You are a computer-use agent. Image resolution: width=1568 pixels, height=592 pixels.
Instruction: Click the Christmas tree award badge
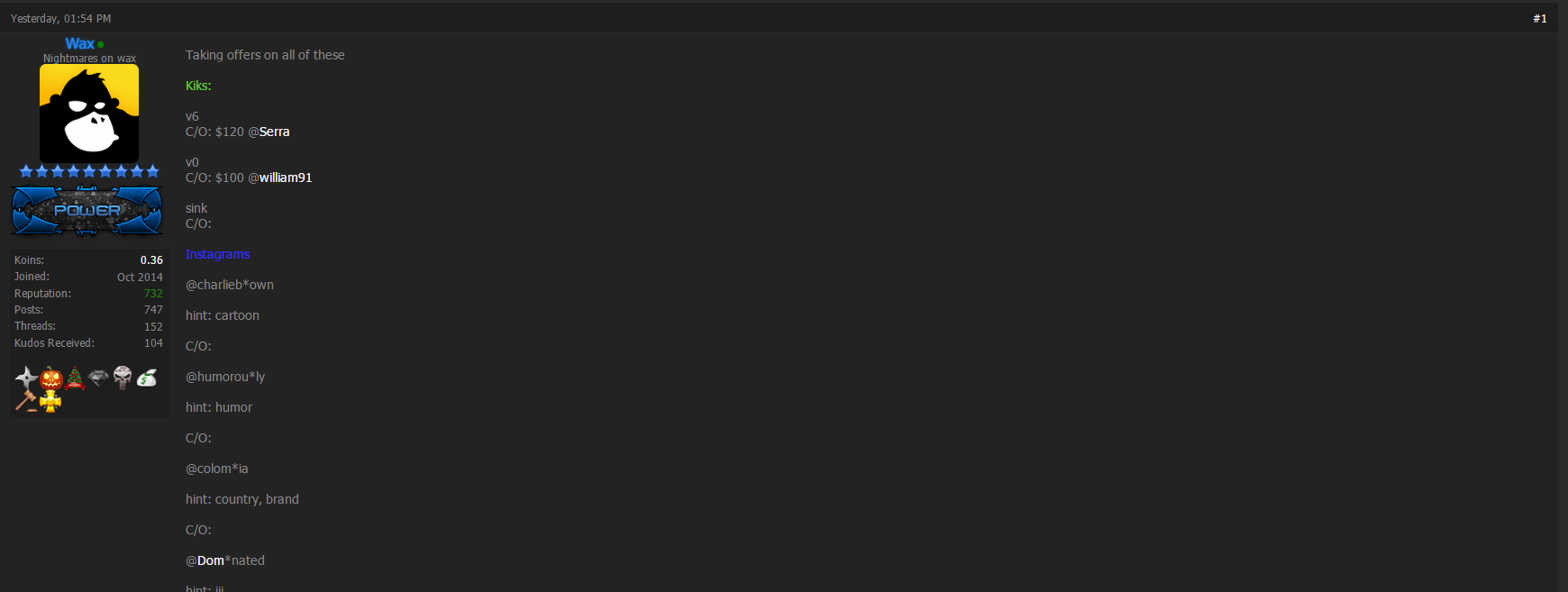click(75, 378)
